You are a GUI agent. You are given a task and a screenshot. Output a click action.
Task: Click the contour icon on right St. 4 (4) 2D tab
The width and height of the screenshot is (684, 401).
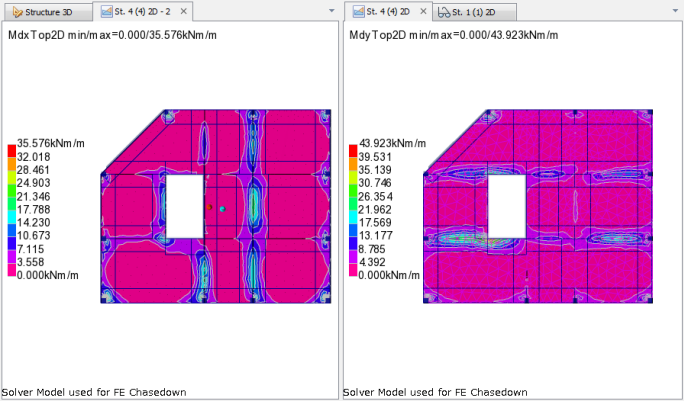(x=359, y=12)
